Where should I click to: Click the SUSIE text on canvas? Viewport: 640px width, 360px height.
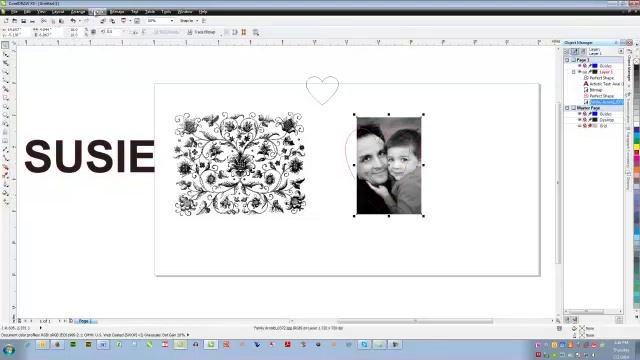coord(89,156)
